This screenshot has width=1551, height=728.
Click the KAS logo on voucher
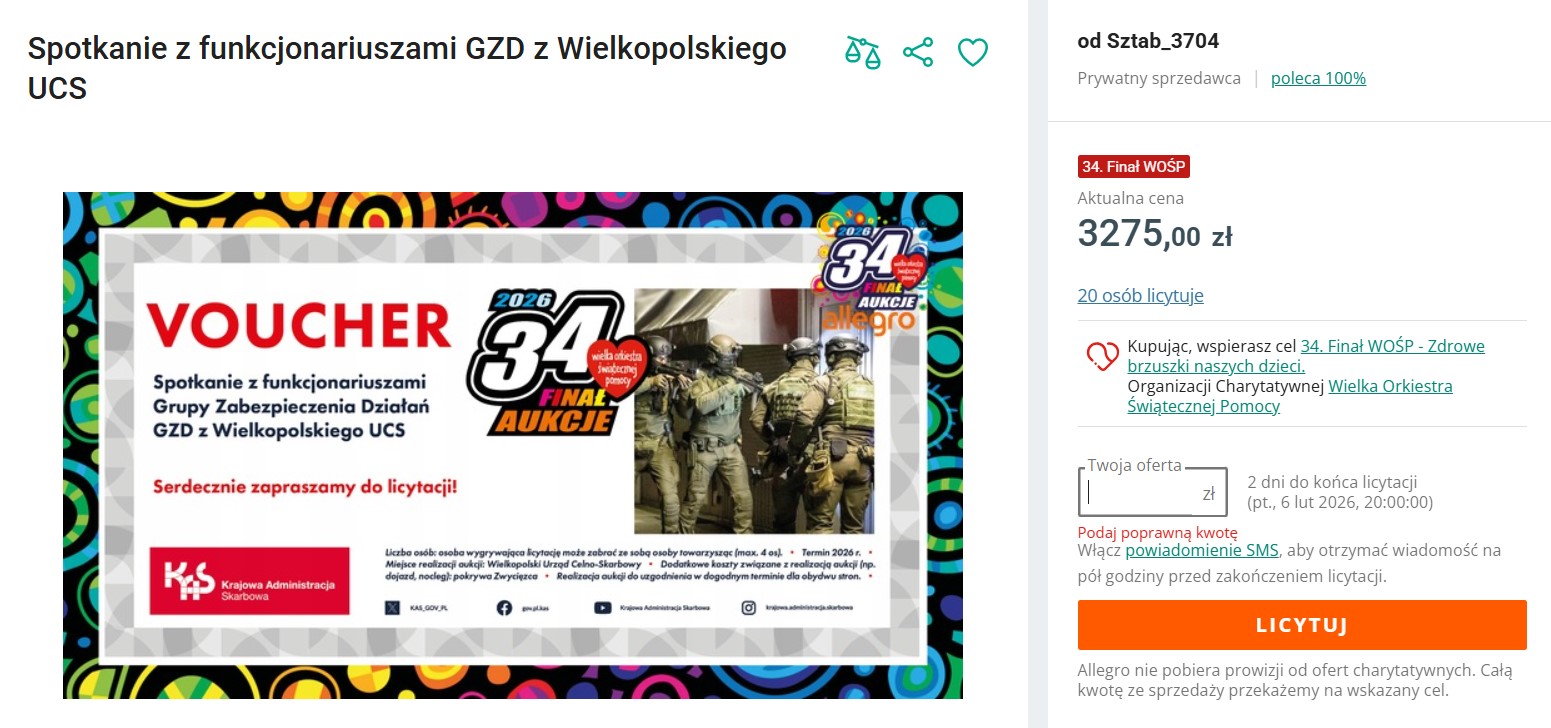coord(249,581)
